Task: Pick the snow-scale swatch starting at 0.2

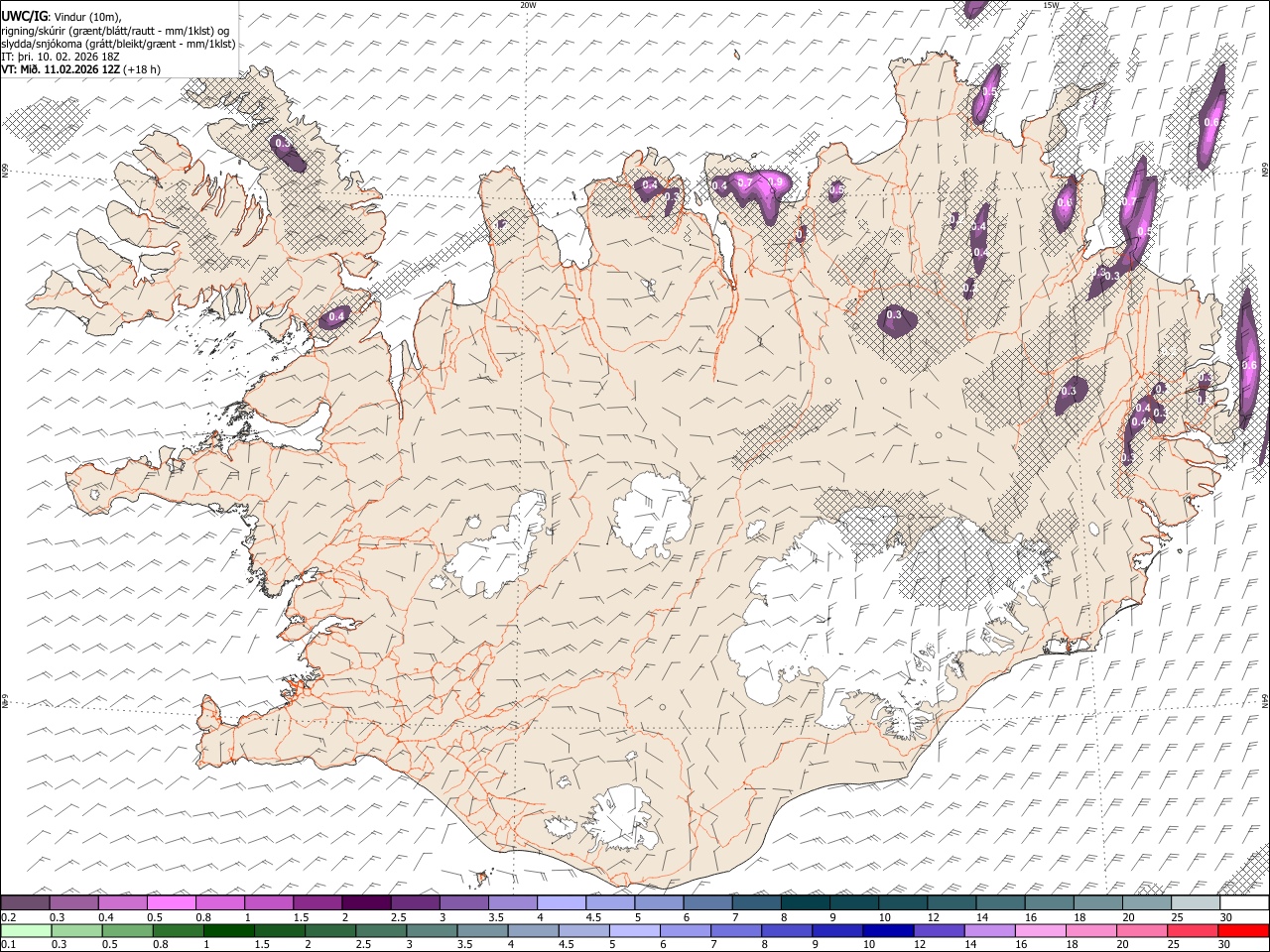Action: [26, 903]
